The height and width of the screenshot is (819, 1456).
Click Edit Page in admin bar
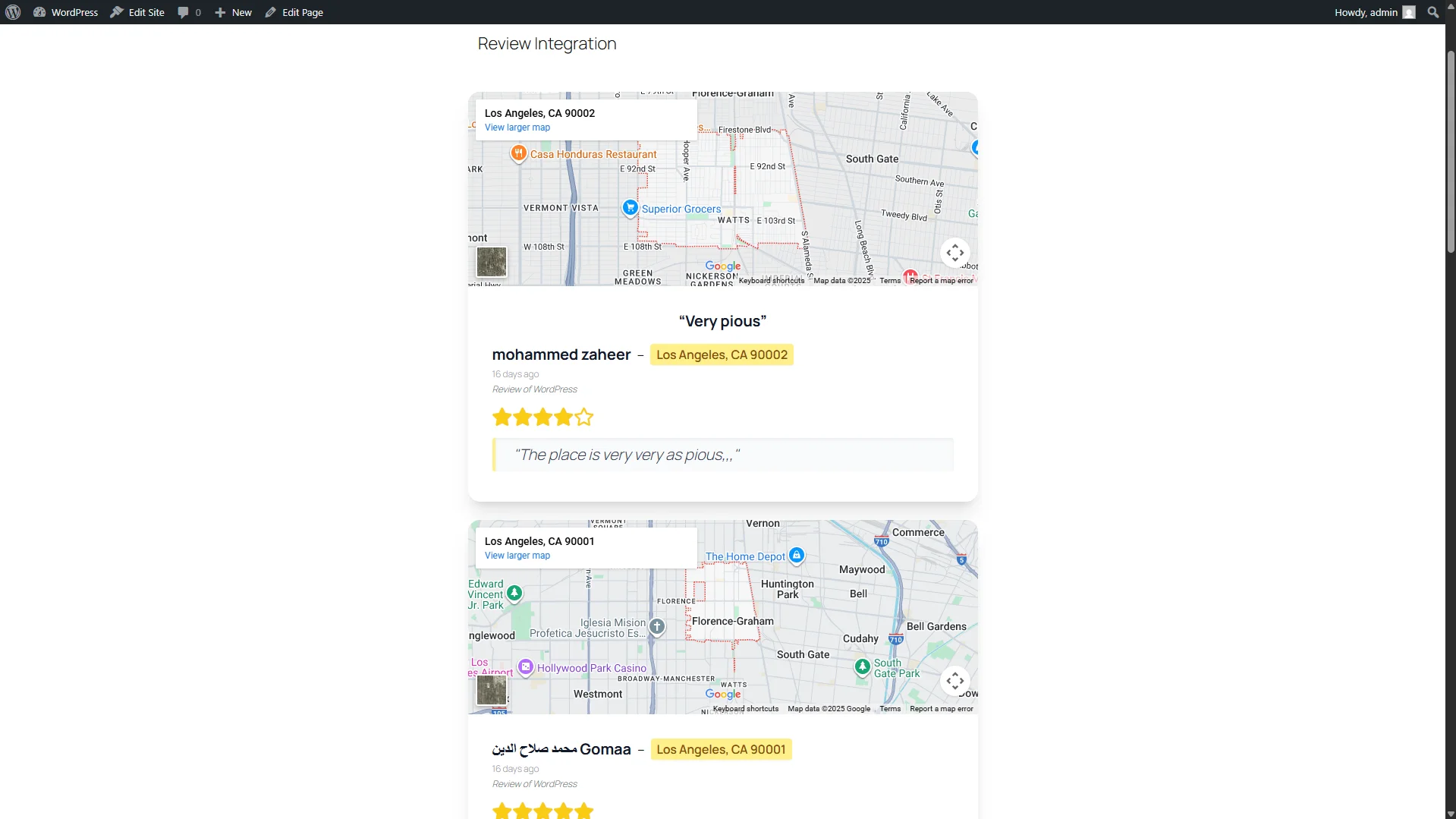coord(294,12)
